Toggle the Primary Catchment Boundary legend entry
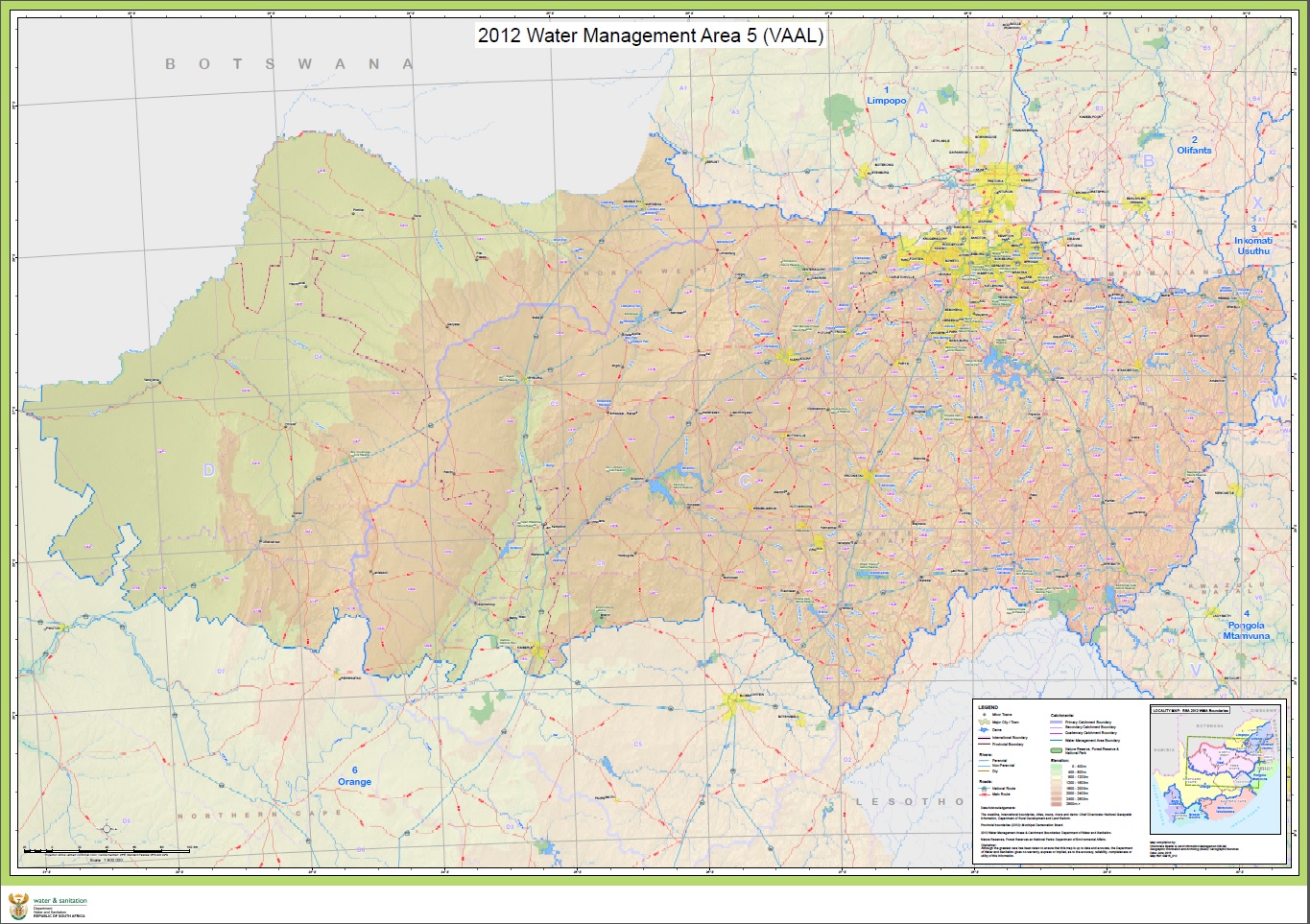1310x924 pixels. [1056, 722]
